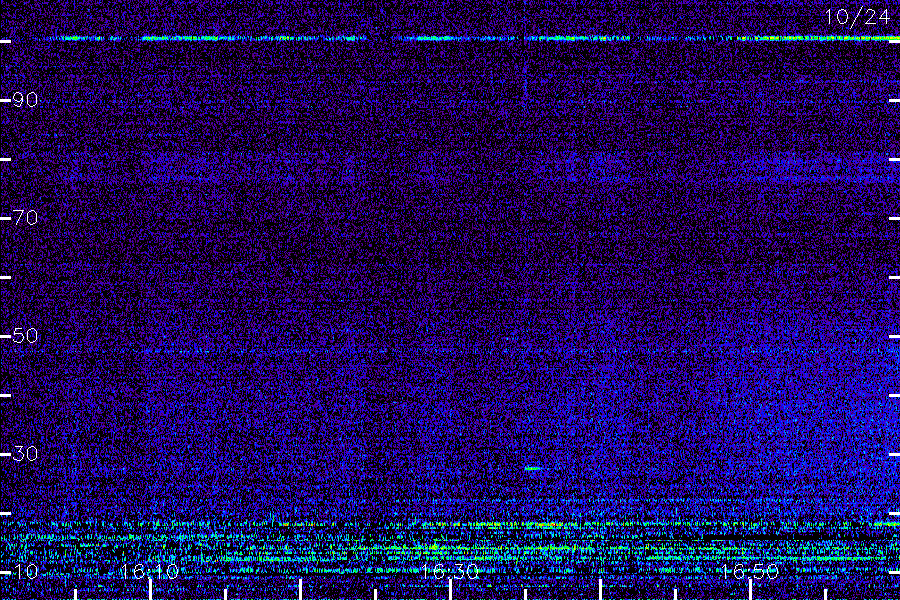
Task: Click the short bright signal blip near 30
Action: [533, 469]
